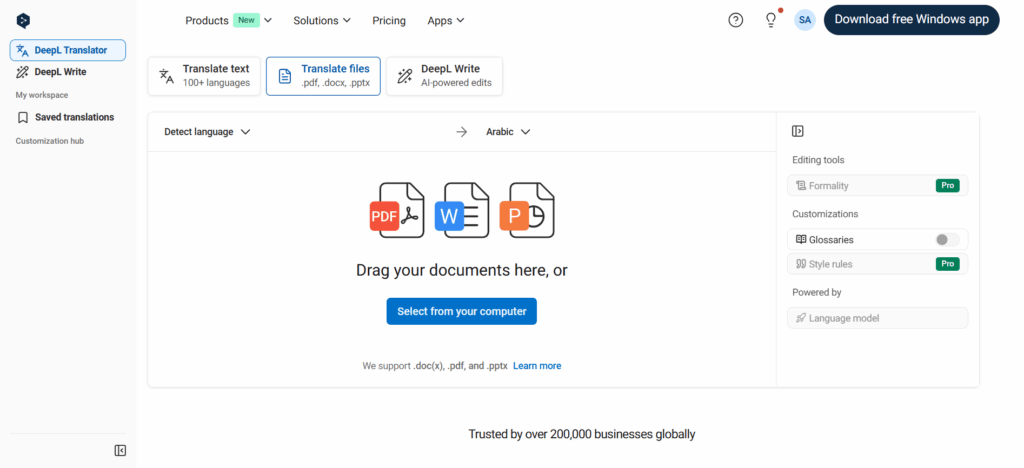Click the Drag your documents here text
The width and height of the screenshot is (1024, 468).
(462, 270)
